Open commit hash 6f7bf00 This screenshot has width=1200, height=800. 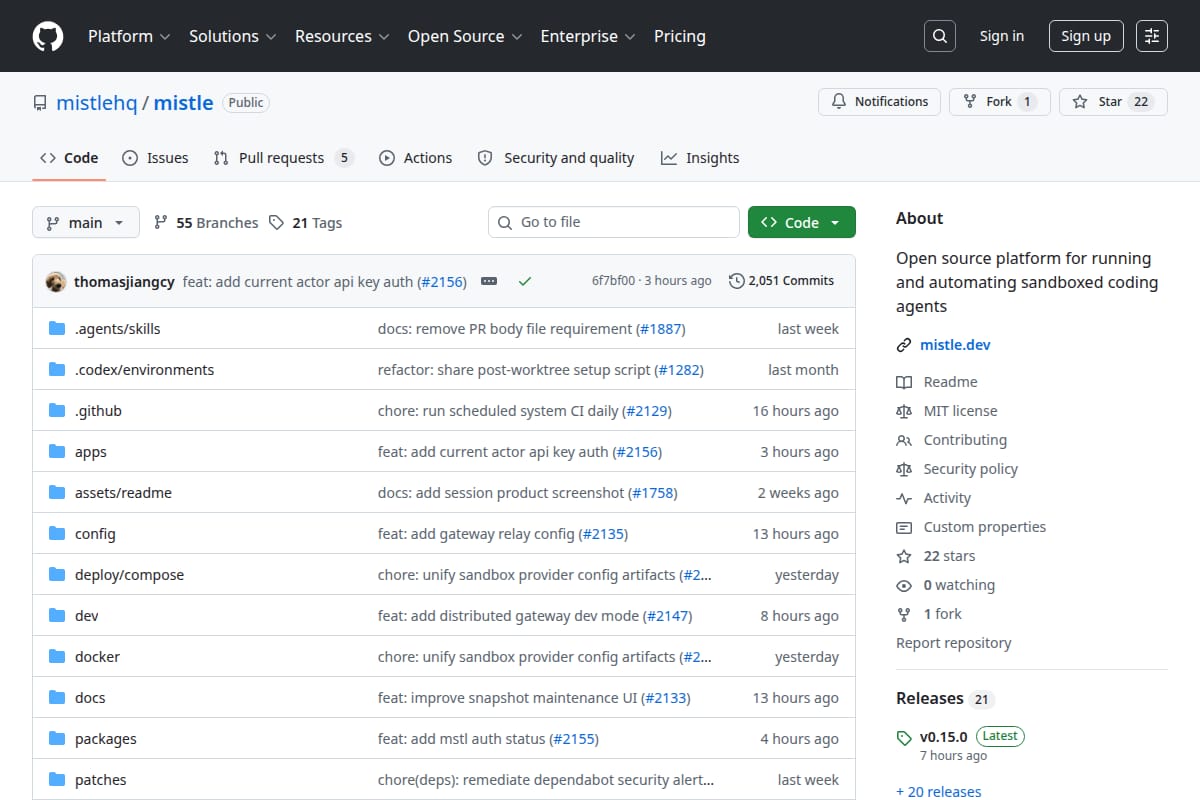613,281
